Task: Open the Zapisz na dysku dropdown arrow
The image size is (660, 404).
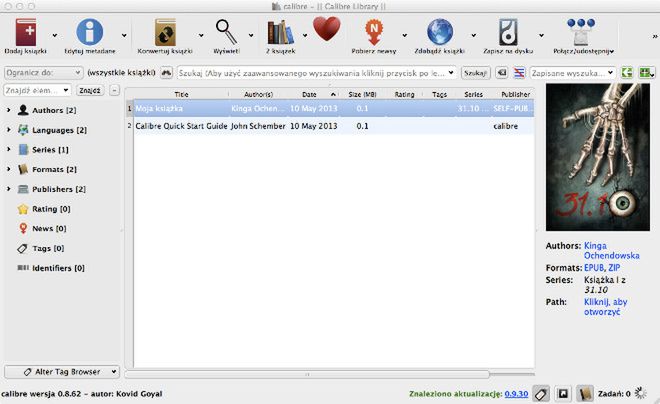Action: pyautogui.click(x=541, y=36)
